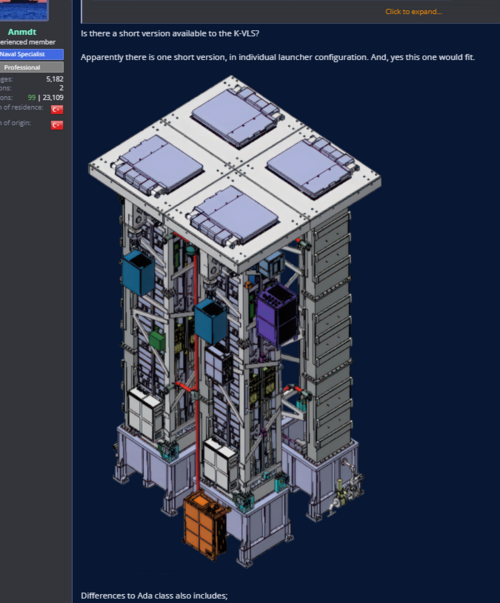
Task: Expand the quoted post via 'Click to expand...'
Action: [x=413, y=12]
